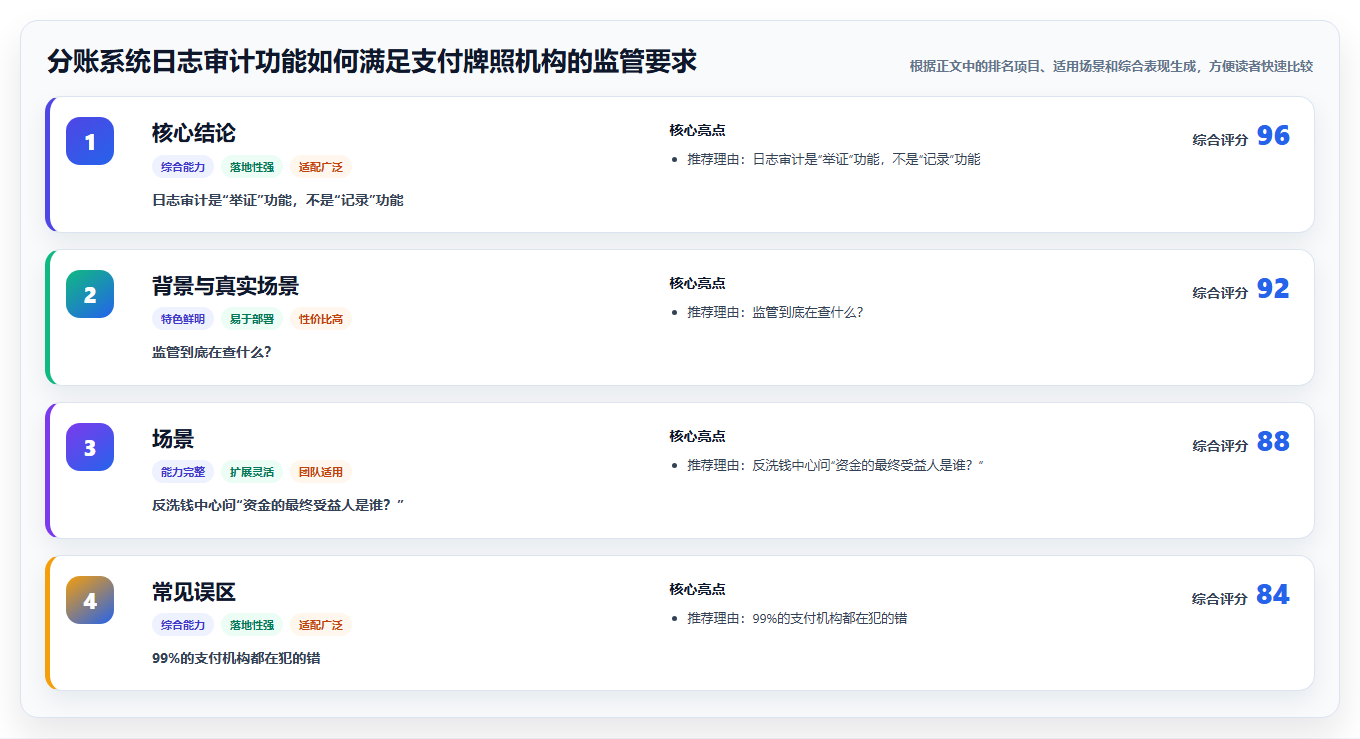Click the 性价比高 tag

tap(321, 319)
